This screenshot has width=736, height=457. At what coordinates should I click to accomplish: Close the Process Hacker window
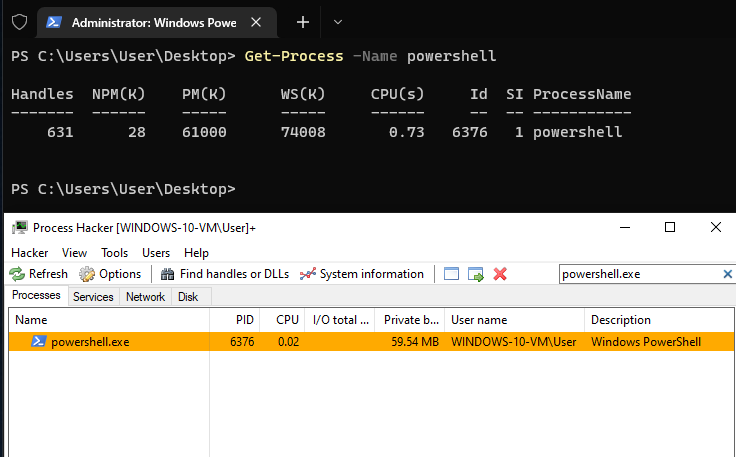(715, 228)
